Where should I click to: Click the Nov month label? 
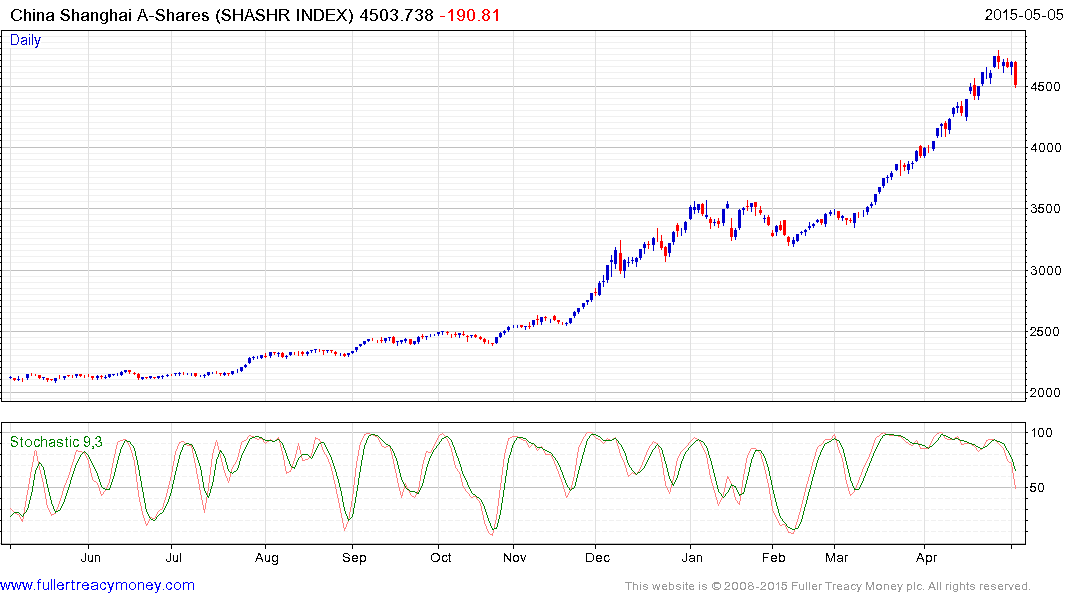tap(515, 558)
